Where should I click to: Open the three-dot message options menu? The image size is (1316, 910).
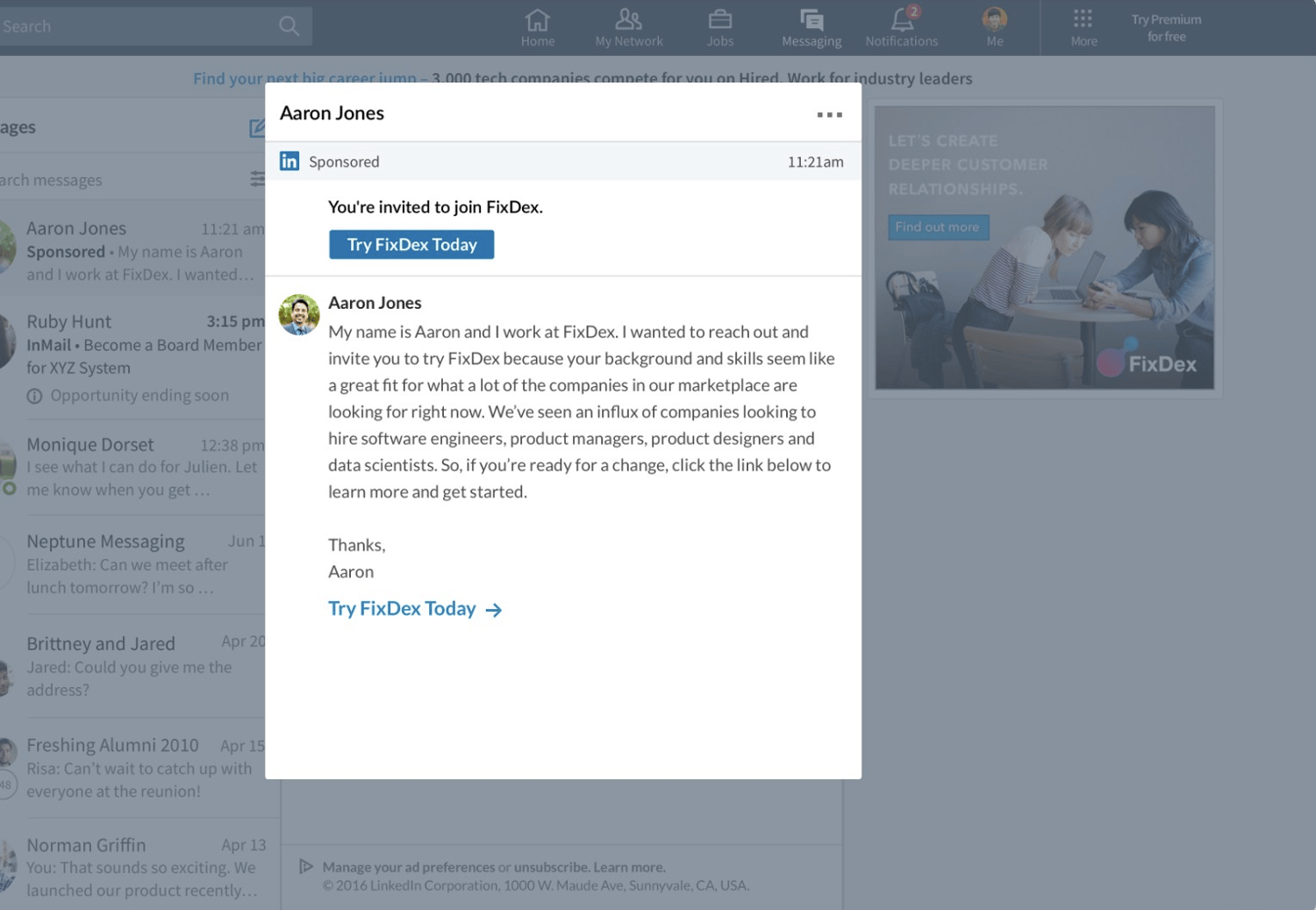pyautogui.click(x=829, y=115)
